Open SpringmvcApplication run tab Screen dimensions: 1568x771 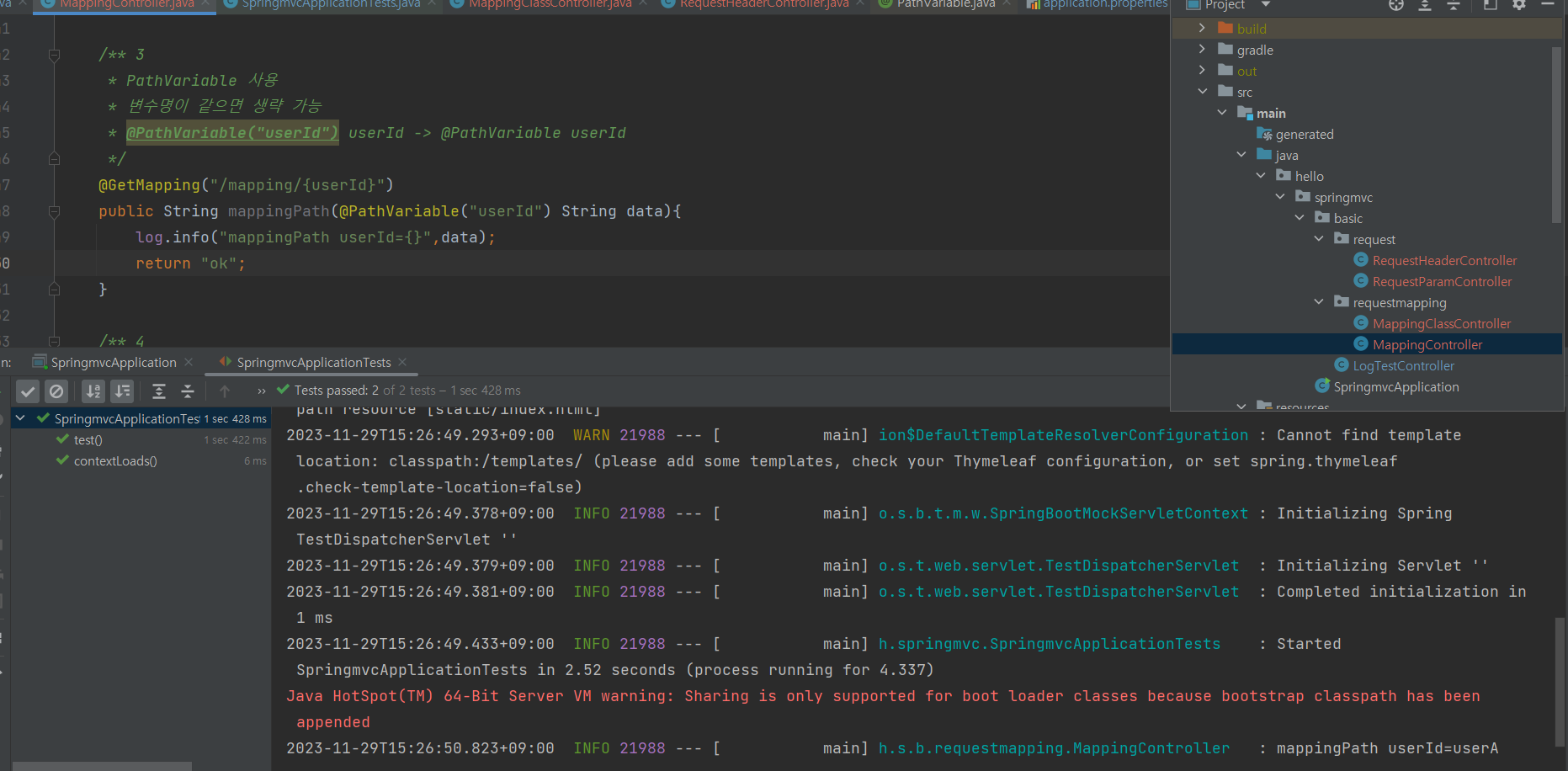click(114, 363)
